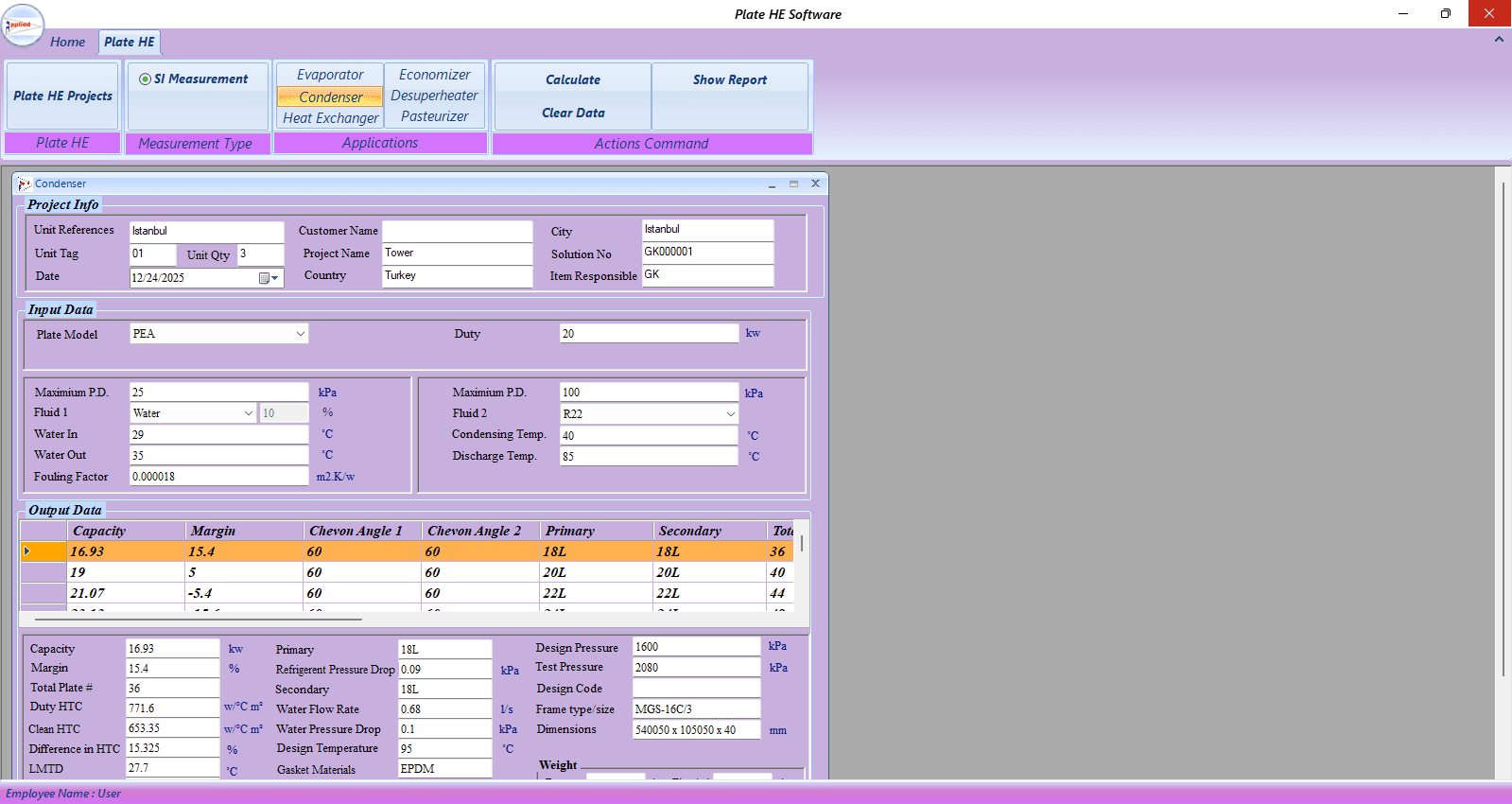Click the Unit Qty field

point(260,254)
